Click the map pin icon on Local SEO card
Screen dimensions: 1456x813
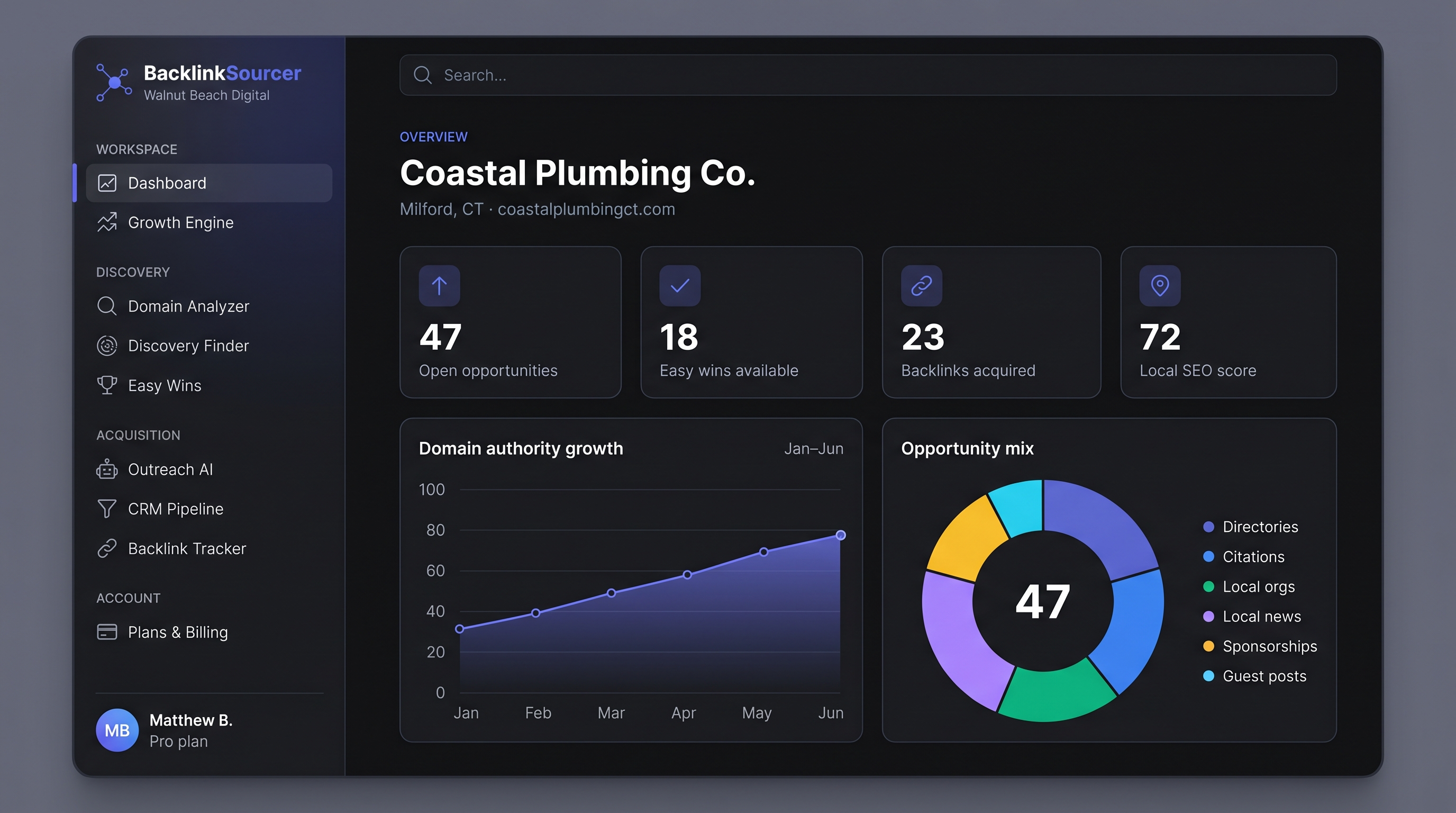[x=1160, y=285]
